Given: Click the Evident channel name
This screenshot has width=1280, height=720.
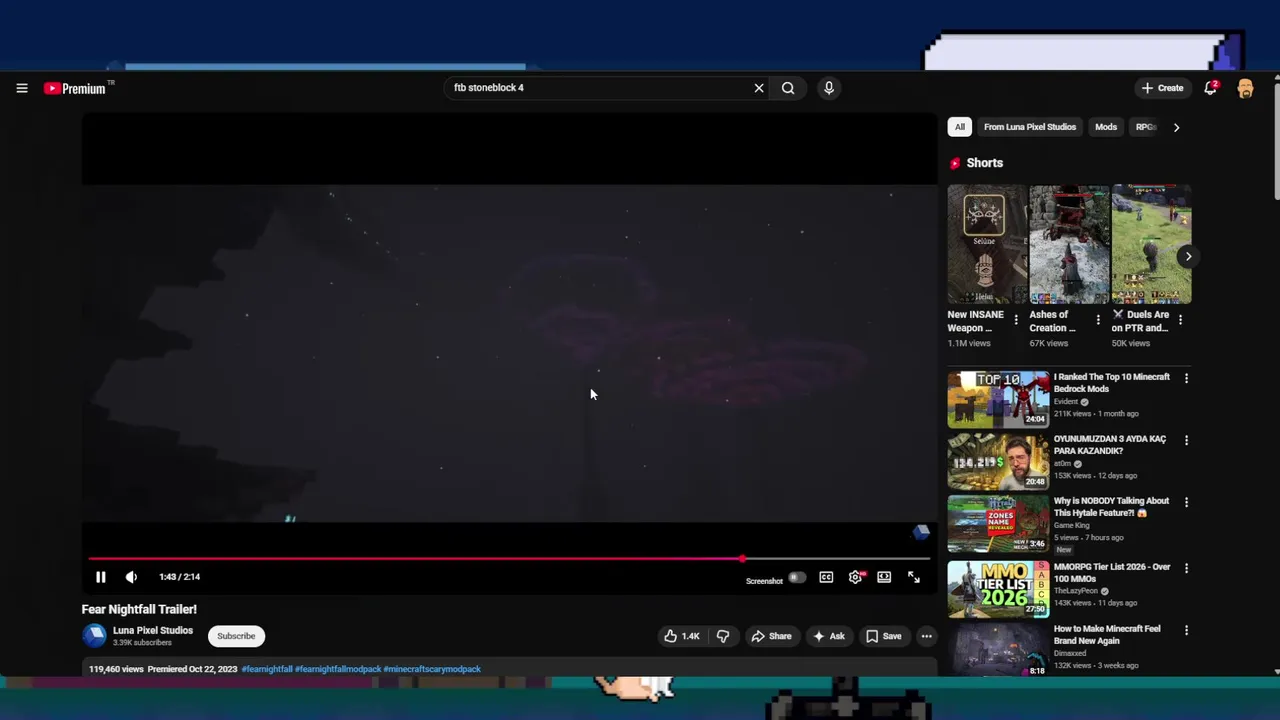Looking at the screenshot, I should click(x=1066, y=402).
